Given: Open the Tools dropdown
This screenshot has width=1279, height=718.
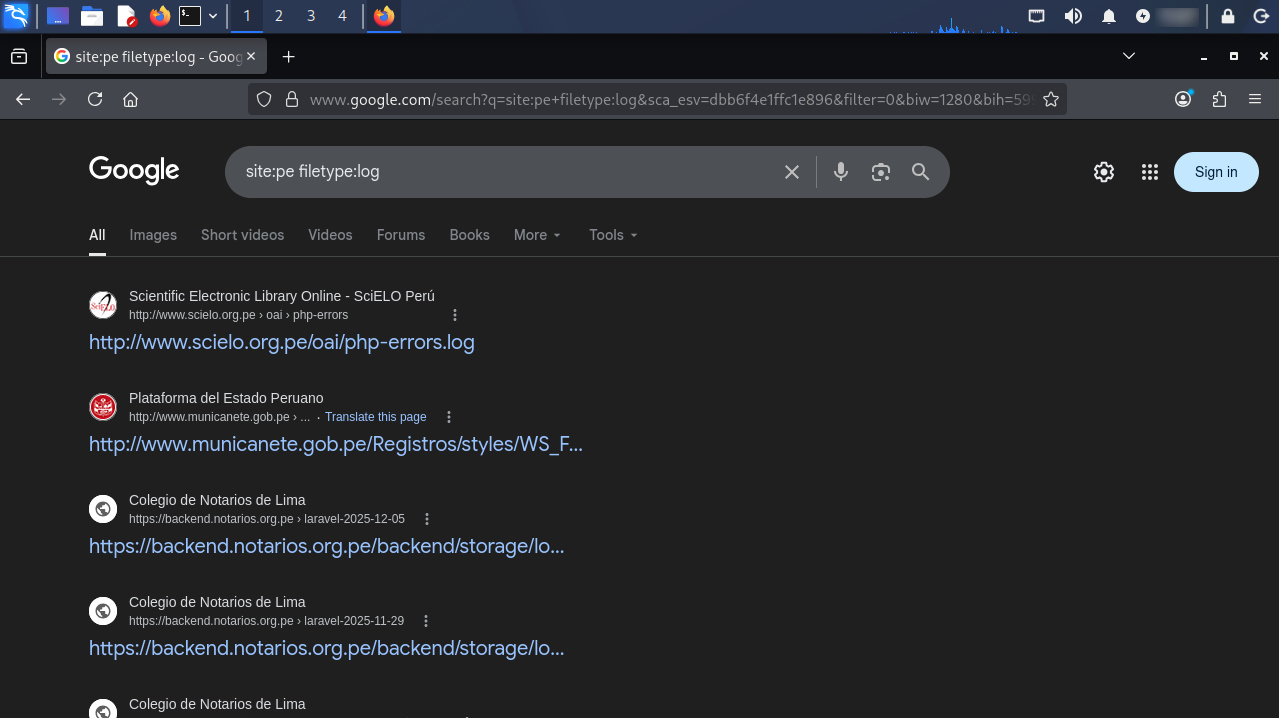Looking at the screenshot, I should [612, 235].
